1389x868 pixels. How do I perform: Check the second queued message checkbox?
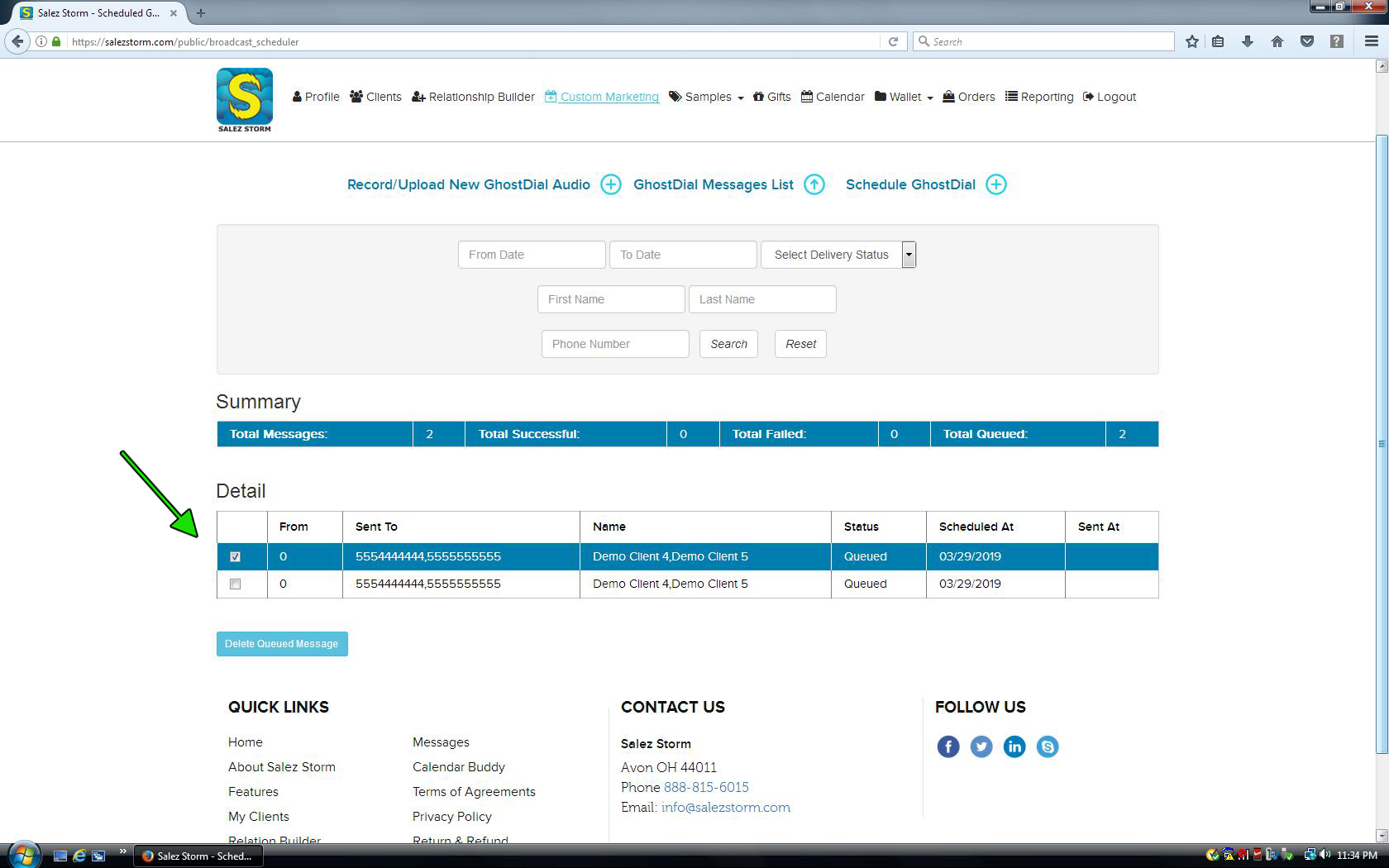pyautogui.click(x=236, y=584)
